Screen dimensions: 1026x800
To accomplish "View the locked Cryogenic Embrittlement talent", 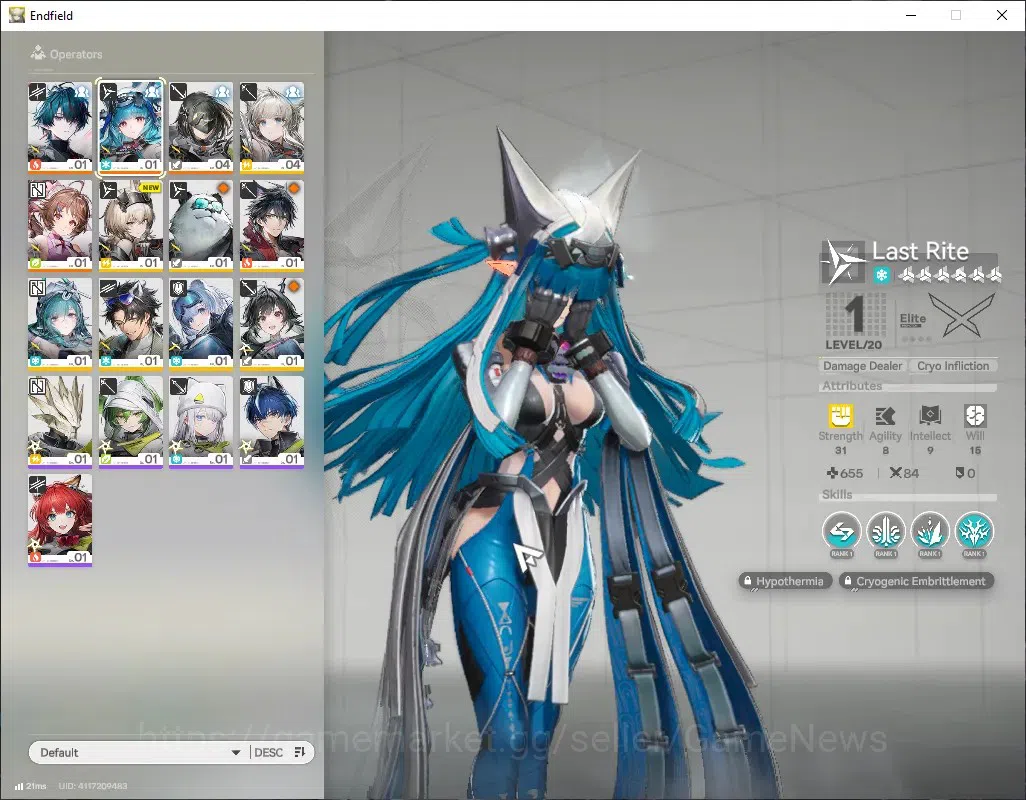I will pos(916,581).
